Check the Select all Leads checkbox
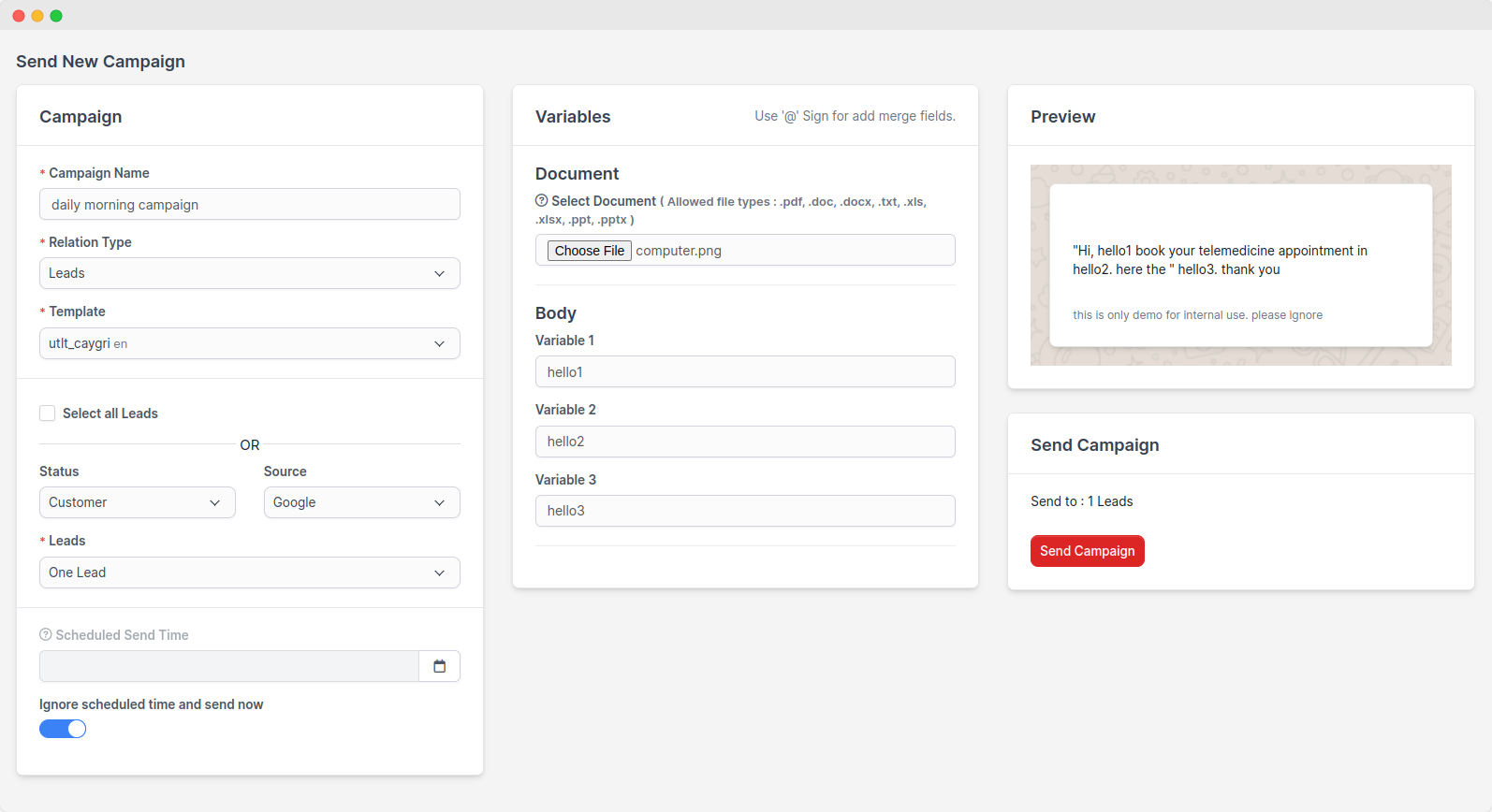This screenshot has width=1492, height=812. point(48,413)
